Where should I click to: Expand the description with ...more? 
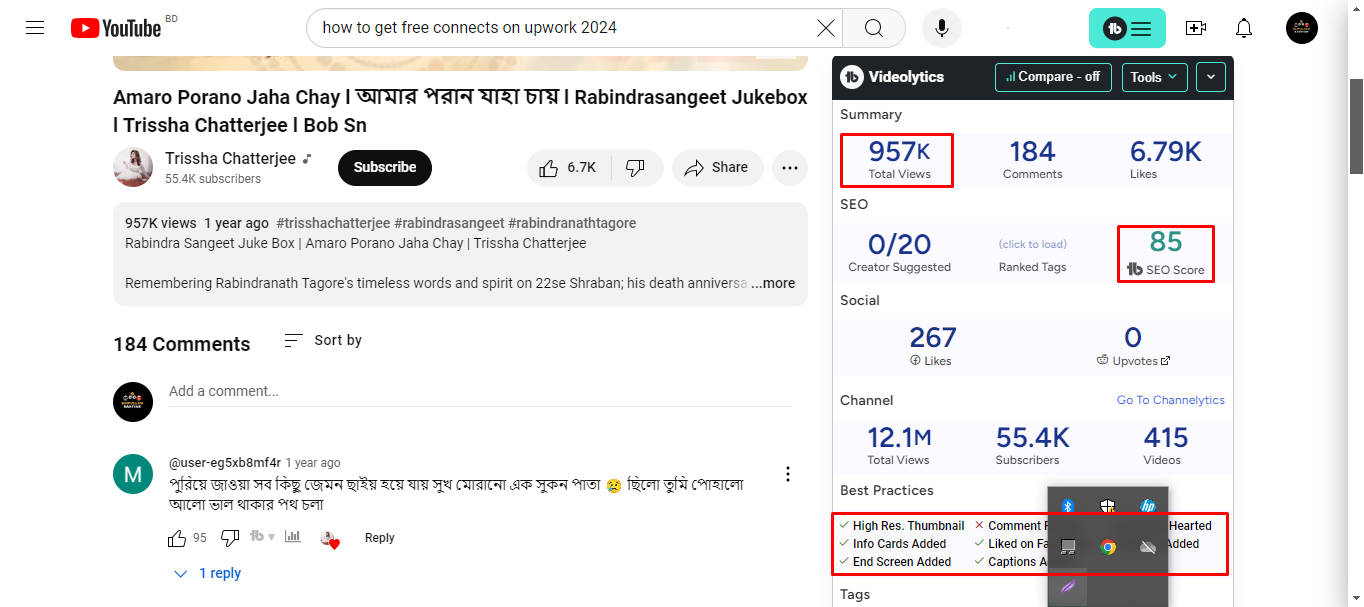tap(774, 283)
